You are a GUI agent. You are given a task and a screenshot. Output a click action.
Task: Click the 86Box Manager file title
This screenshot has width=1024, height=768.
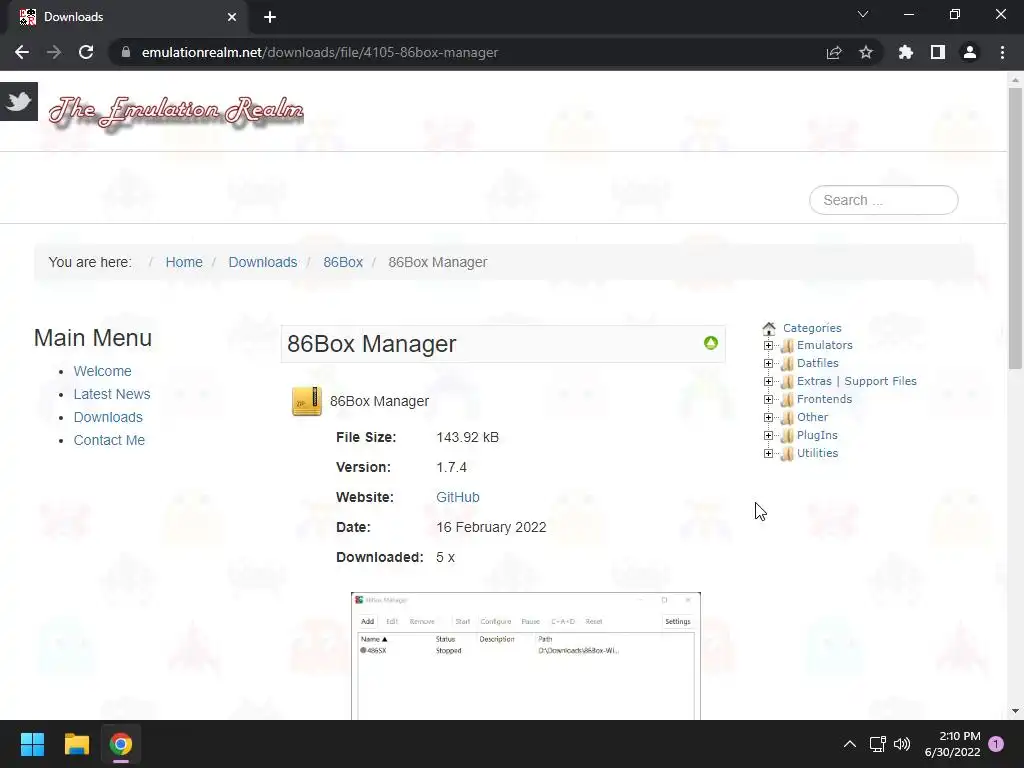pyautogui.click(x=379, y=401)
